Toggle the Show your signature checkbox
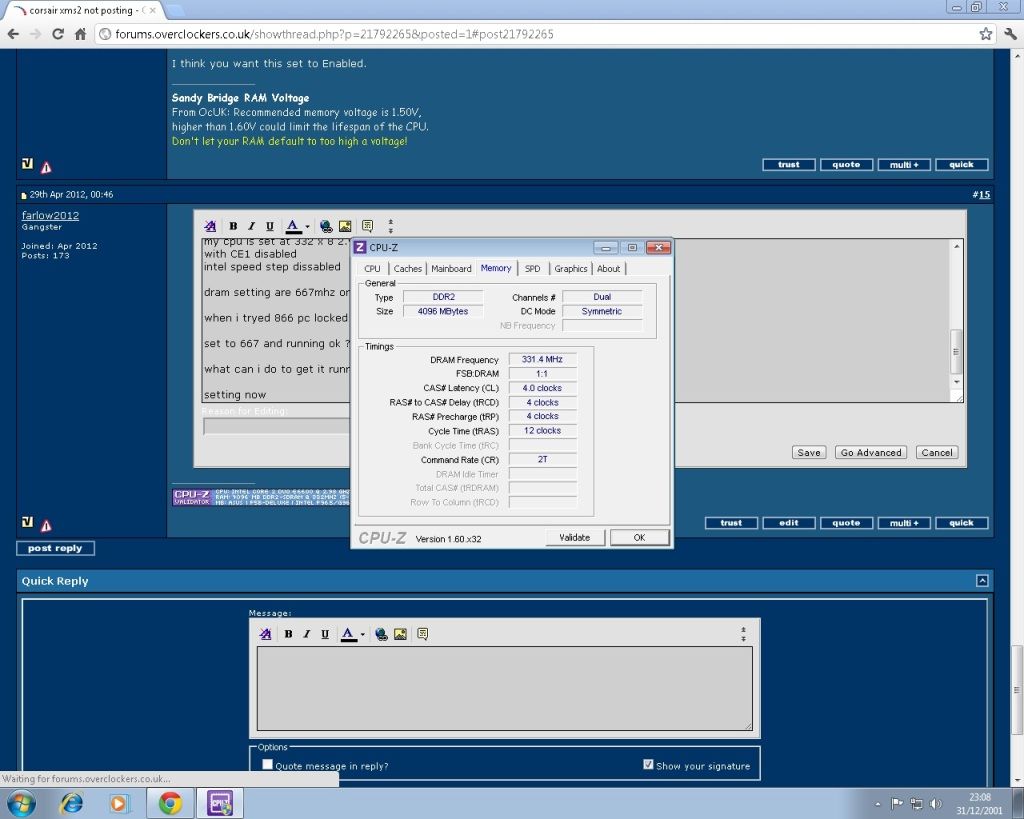 click(x=648, y=765)
